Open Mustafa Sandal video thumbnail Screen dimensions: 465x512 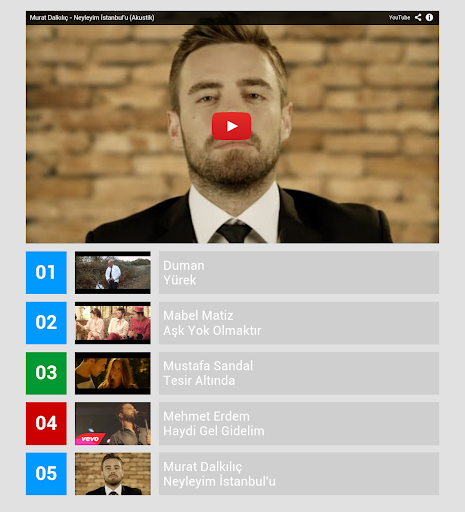pos(113,373)
